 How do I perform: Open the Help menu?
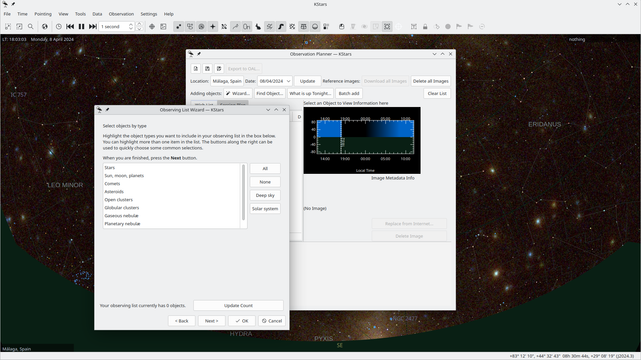[169, 14]
